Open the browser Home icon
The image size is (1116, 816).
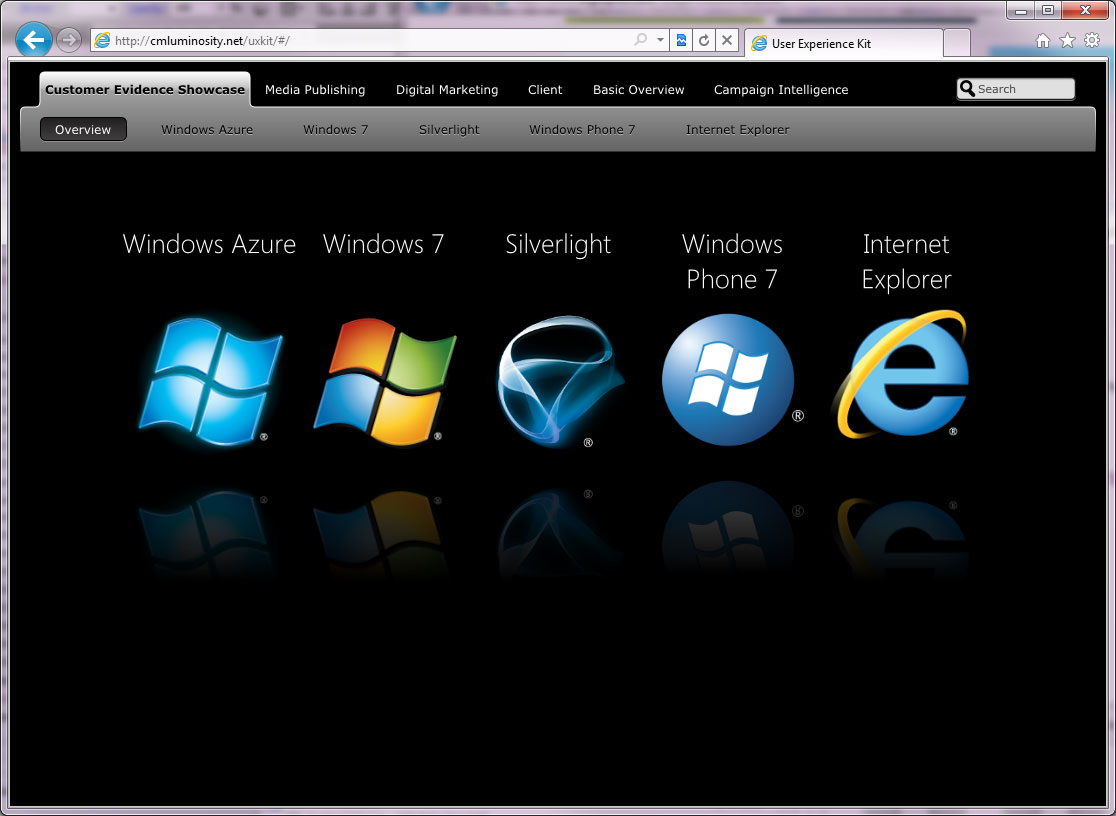coord(1043,41)
